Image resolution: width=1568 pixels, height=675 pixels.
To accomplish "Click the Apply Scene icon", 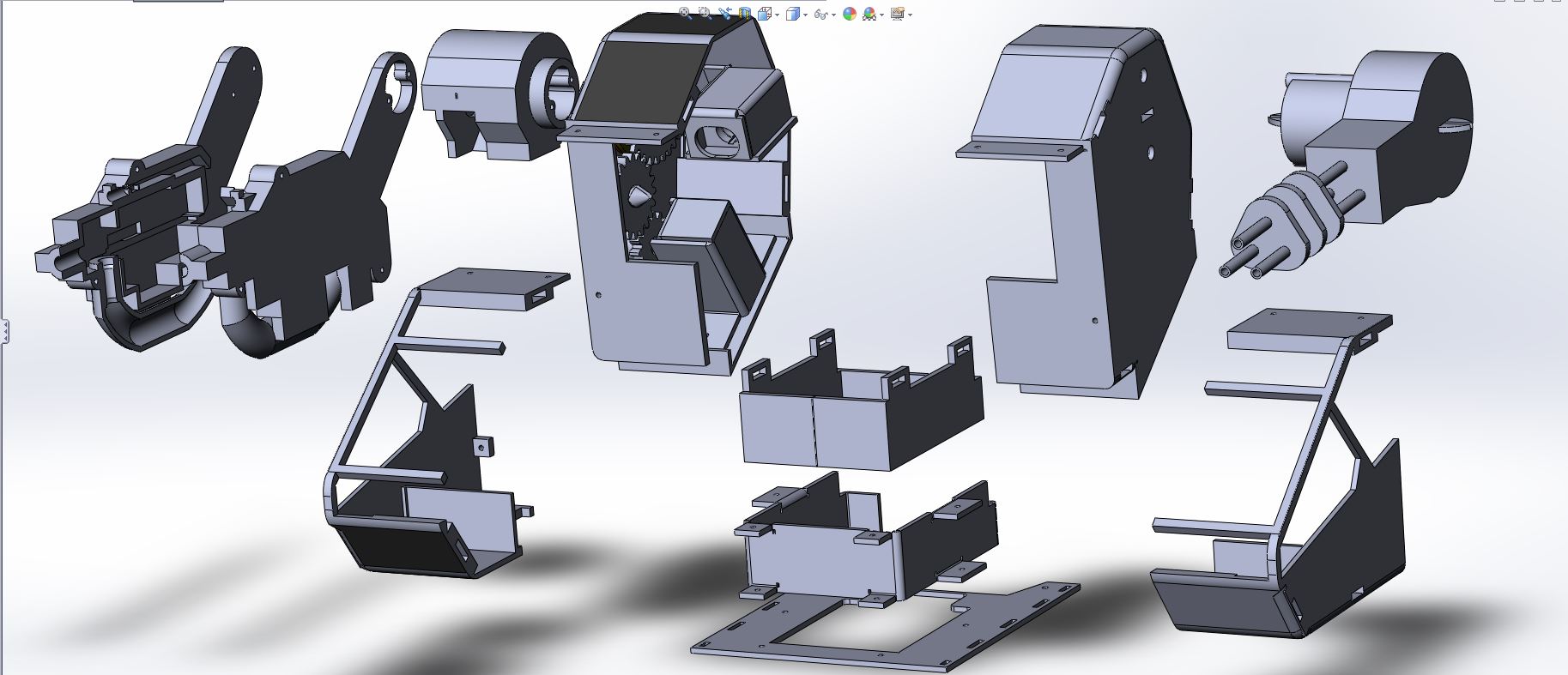I will tap(869, 15).
